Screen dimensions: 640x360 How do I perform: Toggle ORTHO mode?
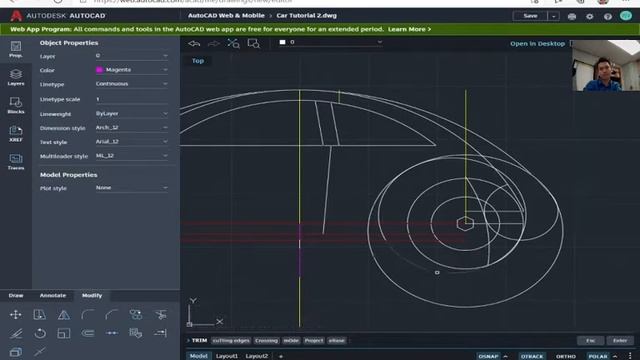(x=566, y=356)
